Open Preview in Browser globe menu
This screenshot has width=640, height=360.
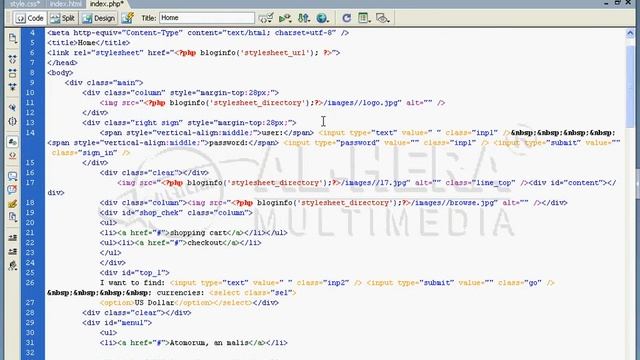point(322,18)
